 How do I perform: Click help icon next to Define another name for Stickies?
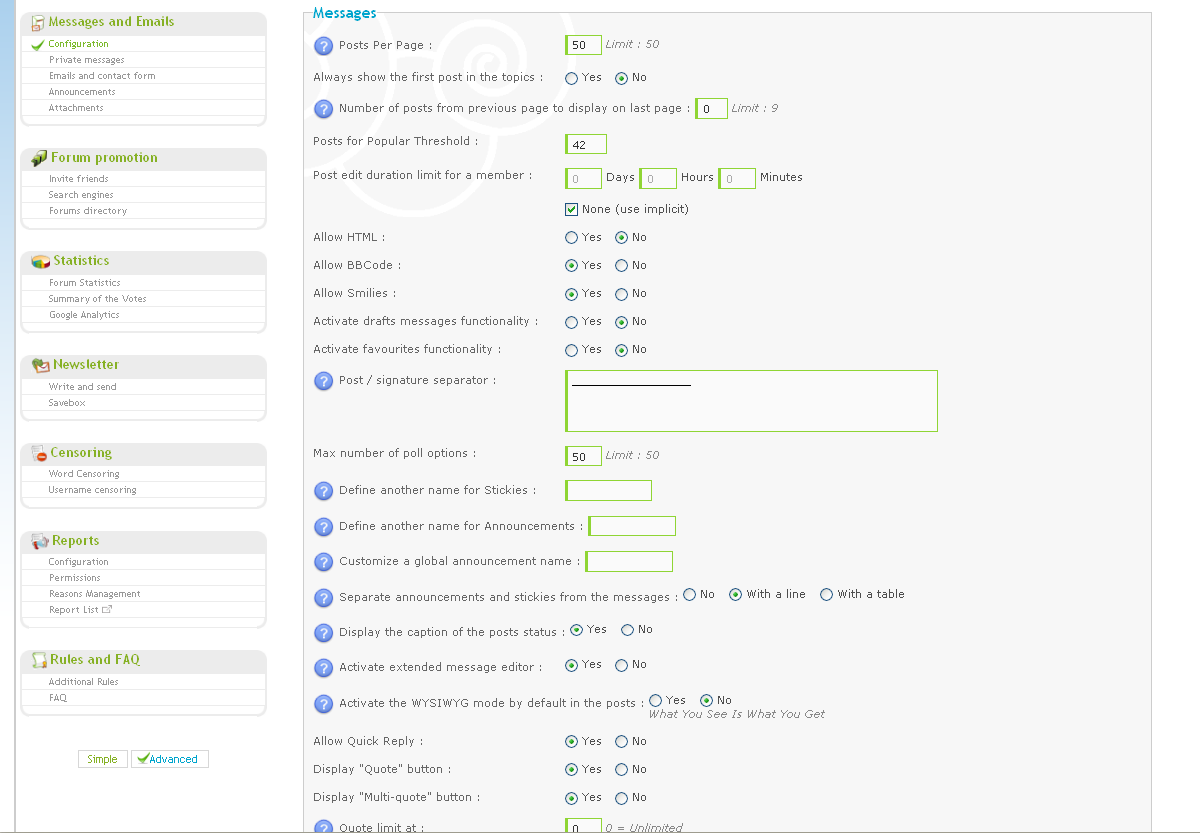pos(323,491)
